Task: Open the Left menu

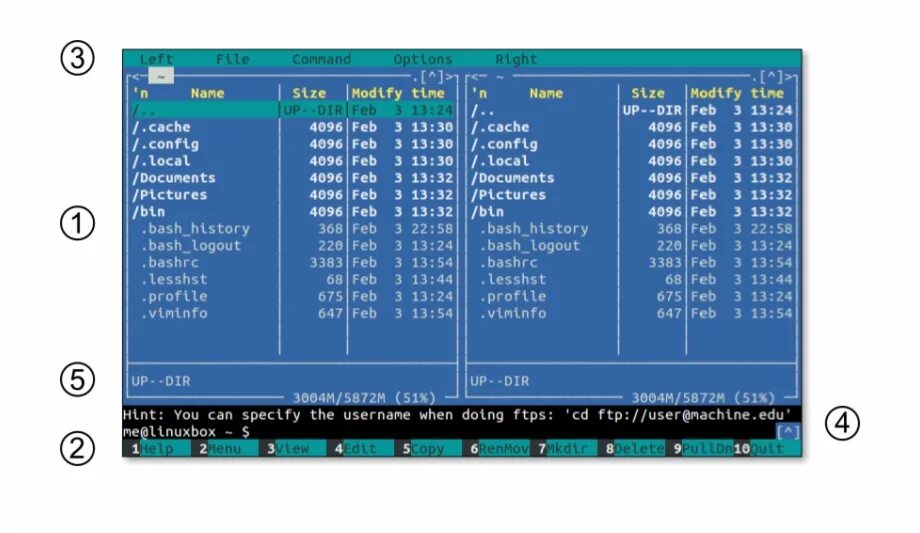Action: [x=156, y=59]
